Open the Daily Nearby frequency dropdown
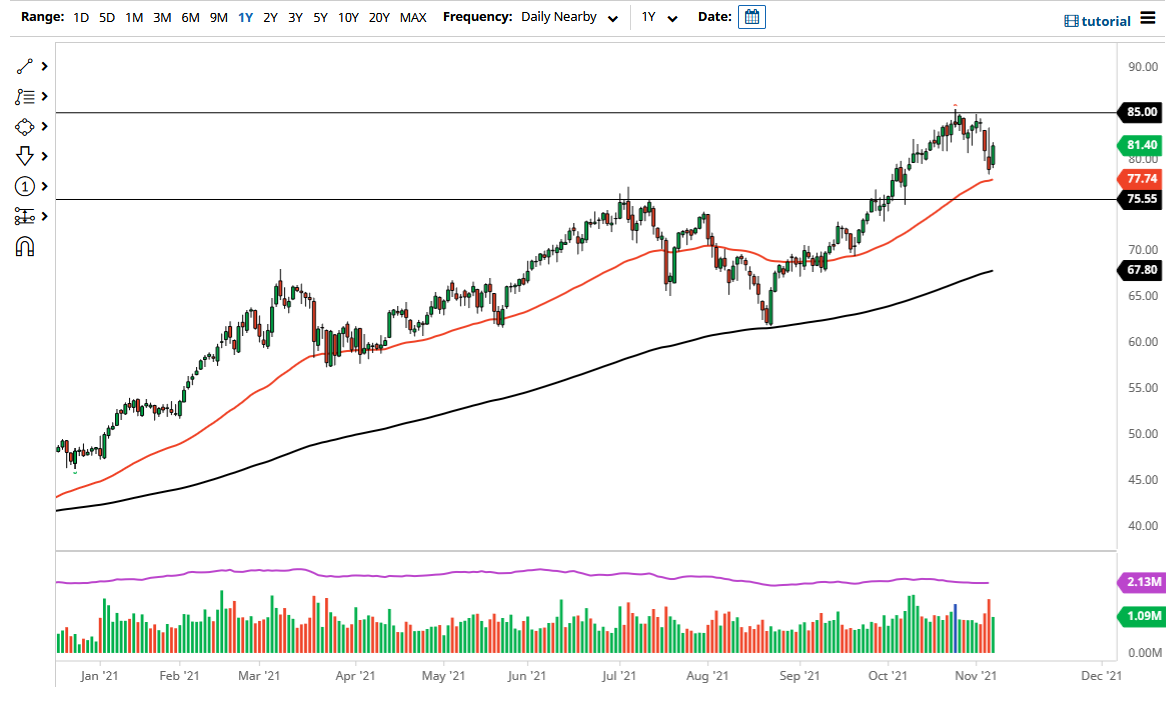The height and width of the screenshot is (706, 1172). 569,17
